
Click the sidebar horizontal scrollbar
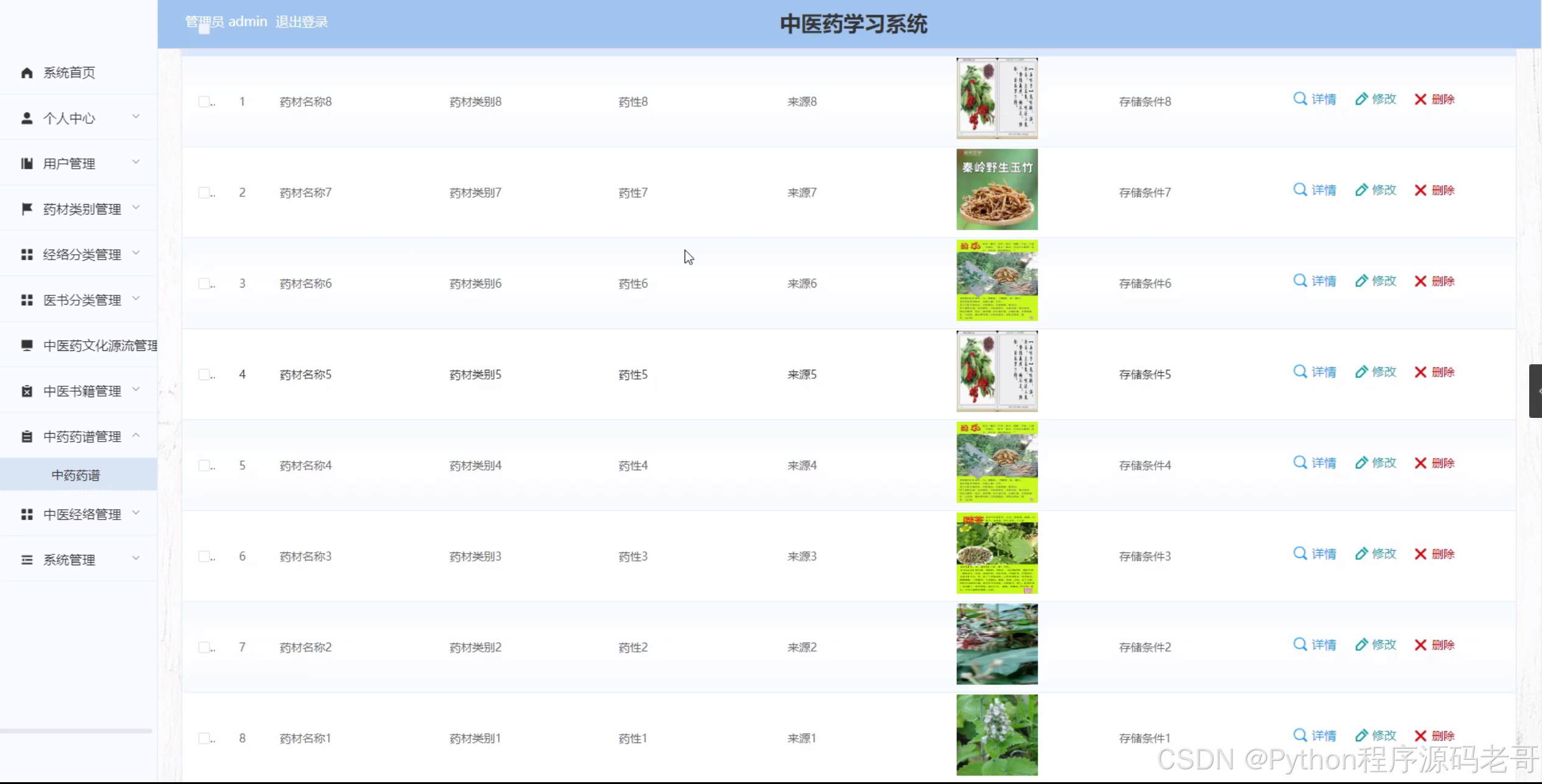point(76,730)
